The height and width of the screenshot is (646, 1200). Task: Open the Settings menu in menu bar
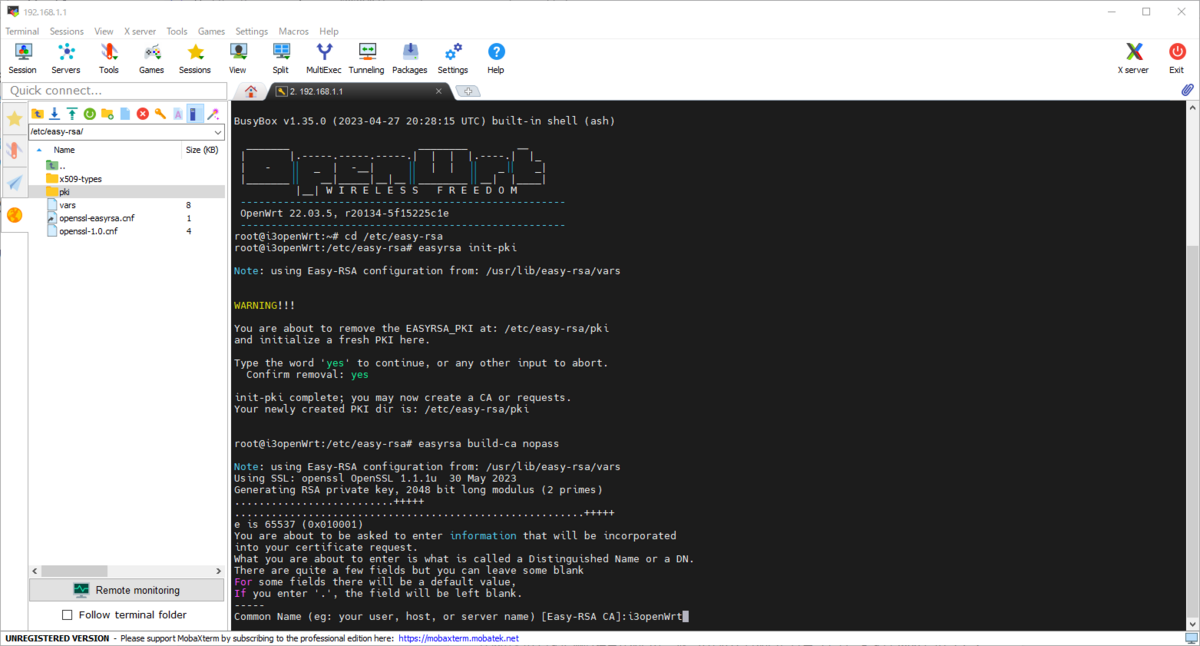pos(252,31)
